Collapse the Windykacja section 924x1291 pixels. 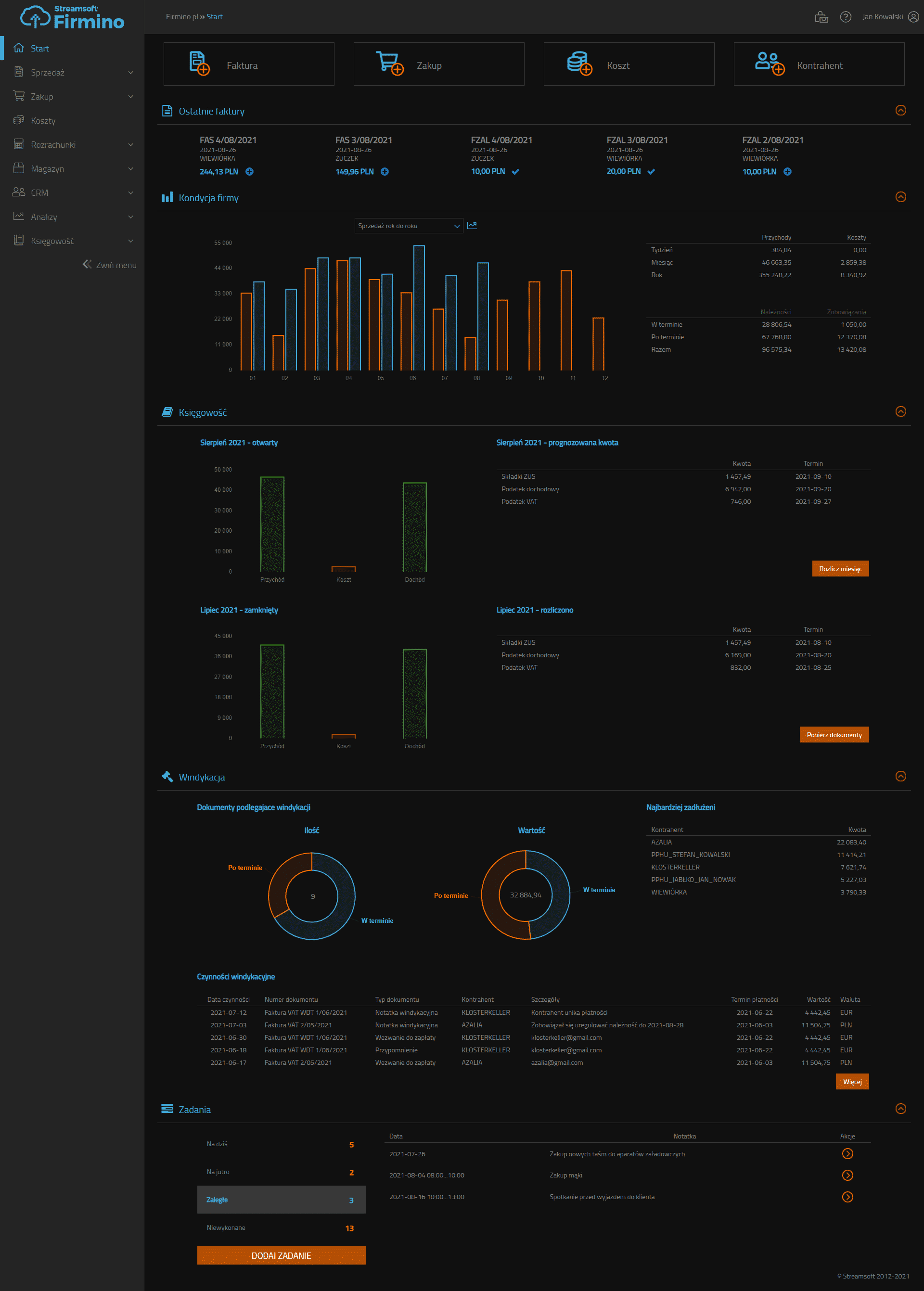901,776
